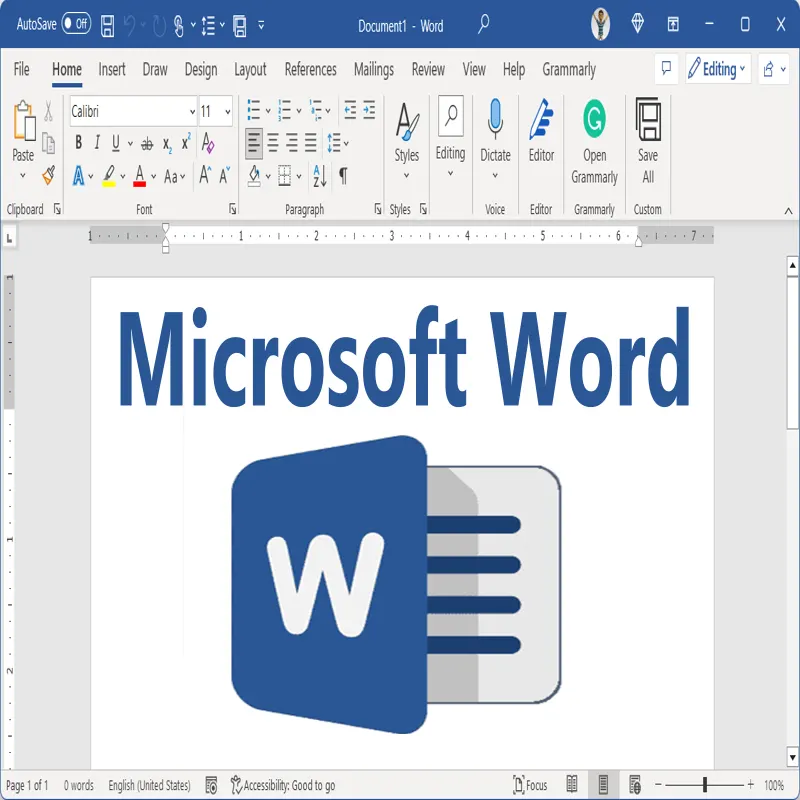
Task: Expand the Styles gallery dropdown
Action: [407, 176]
